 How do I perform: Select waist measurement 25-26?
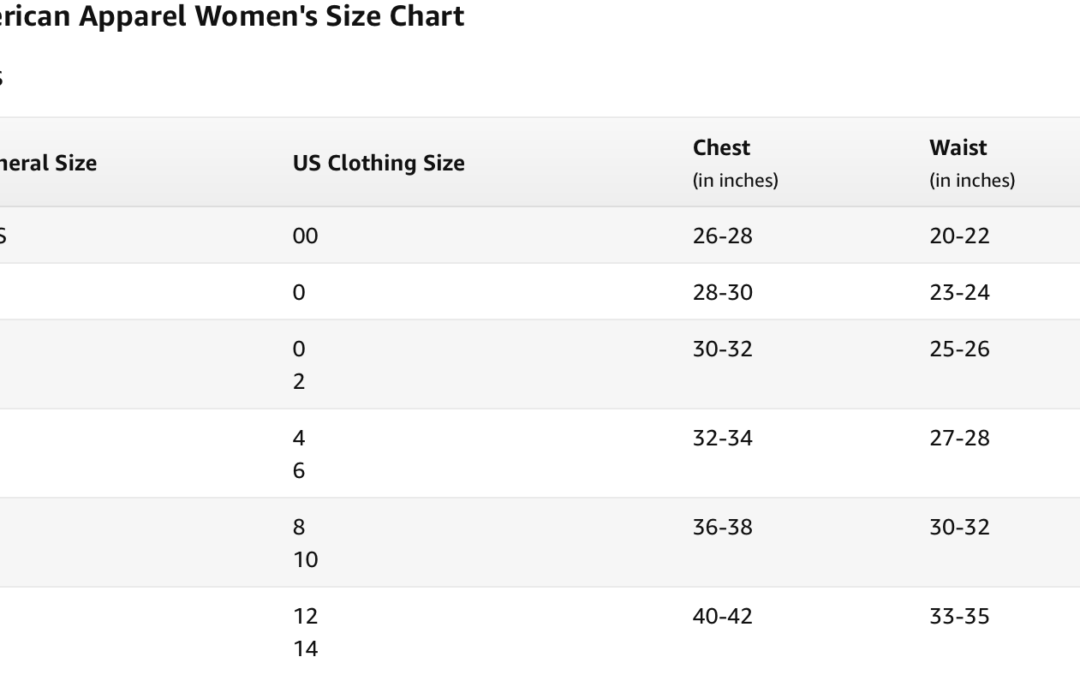point(959,349)
